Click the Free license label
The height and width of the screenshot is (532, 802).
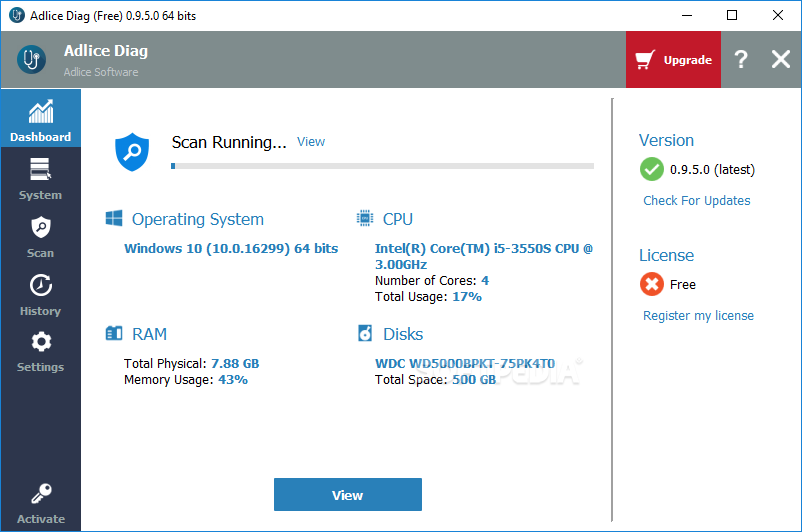pos(683,284)
